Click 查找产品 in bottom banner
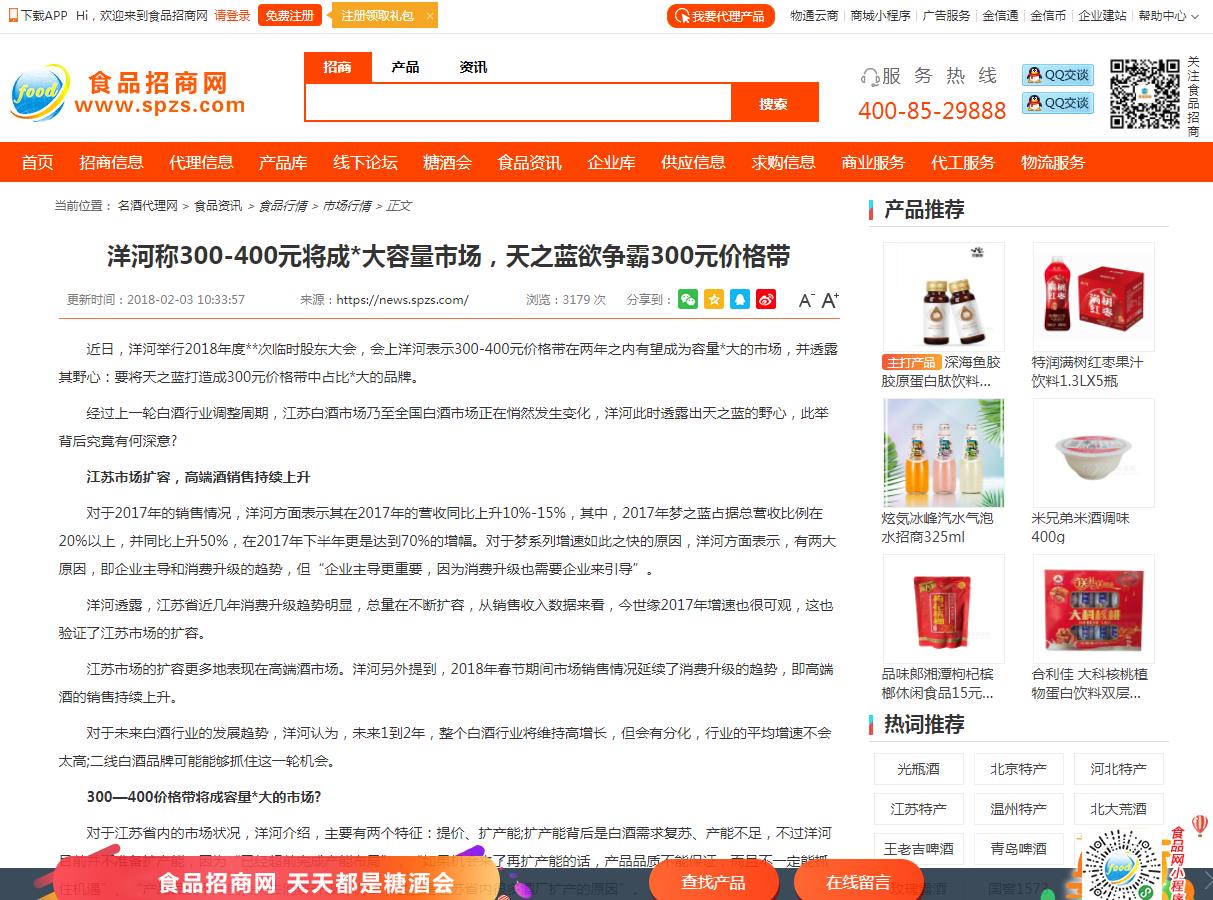Screen dimensions: 1213x900 tap(714, 882)
